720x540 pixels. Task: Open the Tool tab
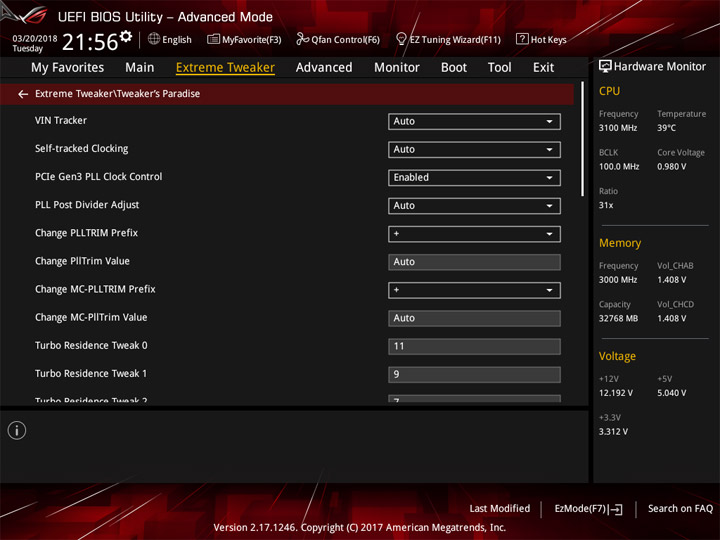point(499,68)
